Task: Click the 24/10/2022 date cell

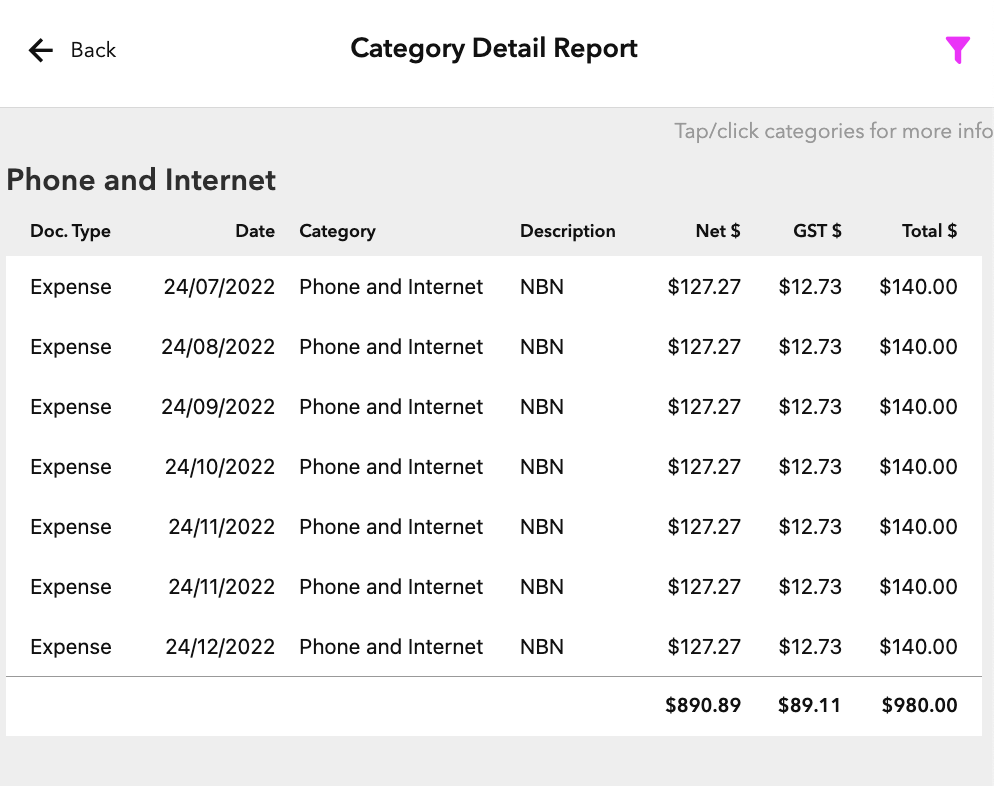Action: (219, 467)
